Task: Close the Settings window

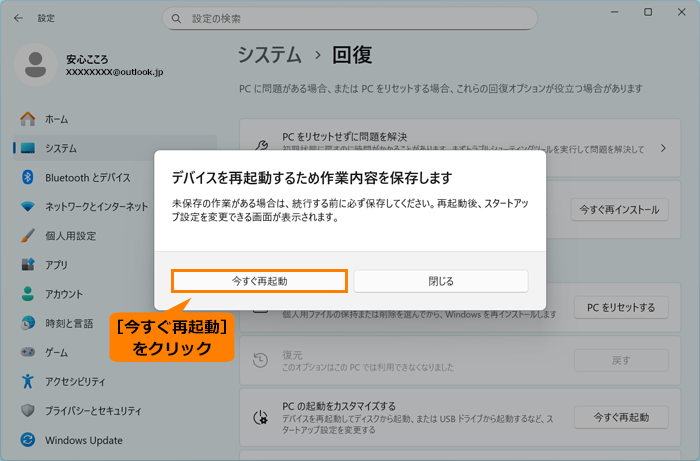Action: point(682,12)
